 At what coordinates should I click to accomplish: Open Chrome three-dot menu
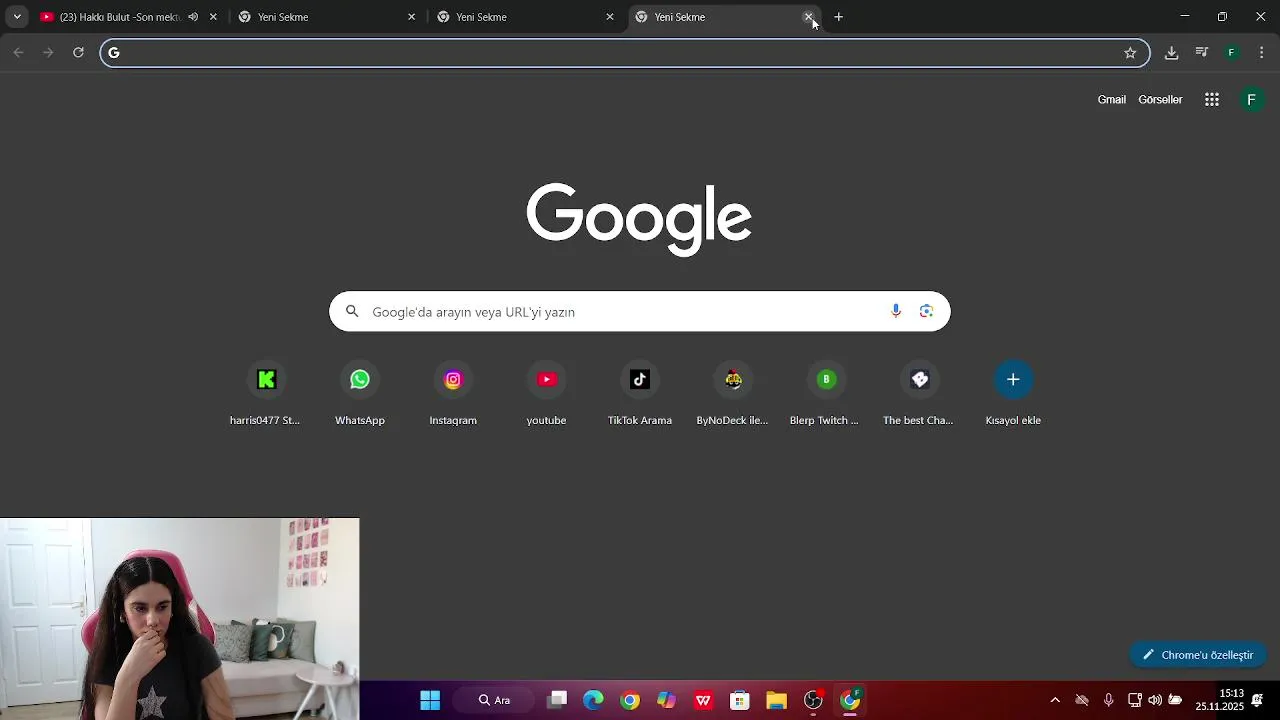tap(1262, 53)
